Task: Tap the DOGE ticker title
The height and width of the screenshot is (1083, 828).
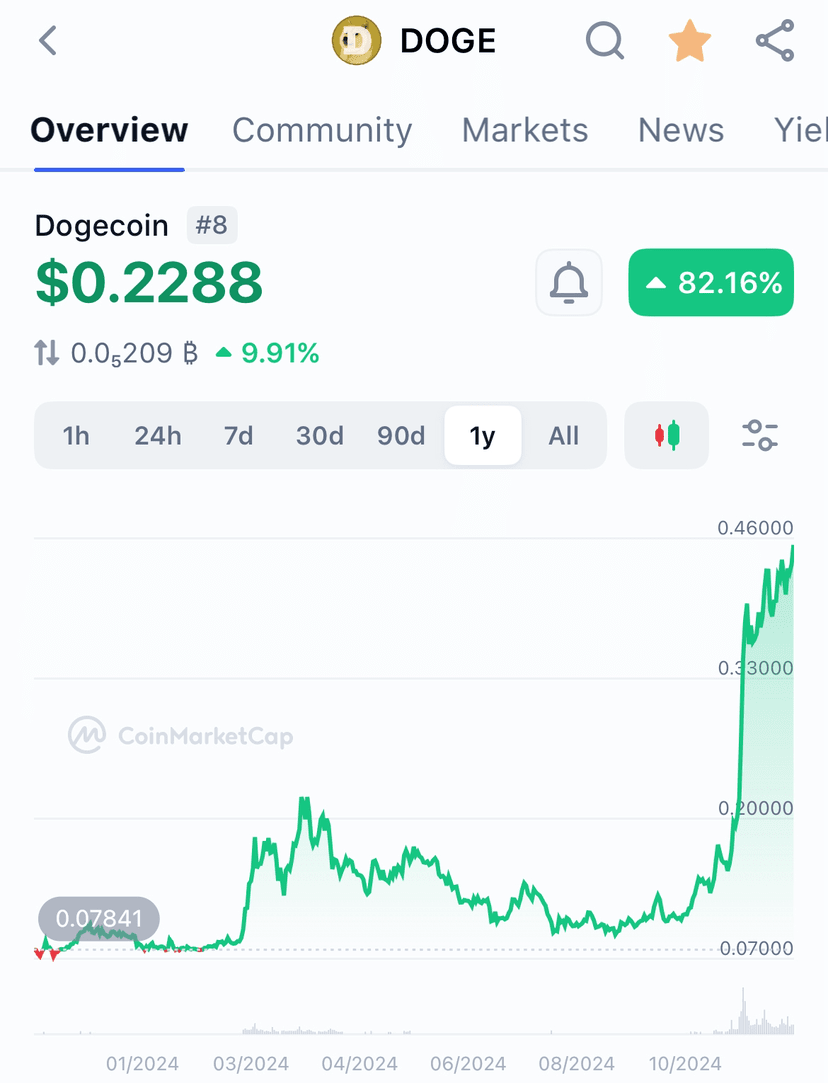Action: click(x=448, y=41)
